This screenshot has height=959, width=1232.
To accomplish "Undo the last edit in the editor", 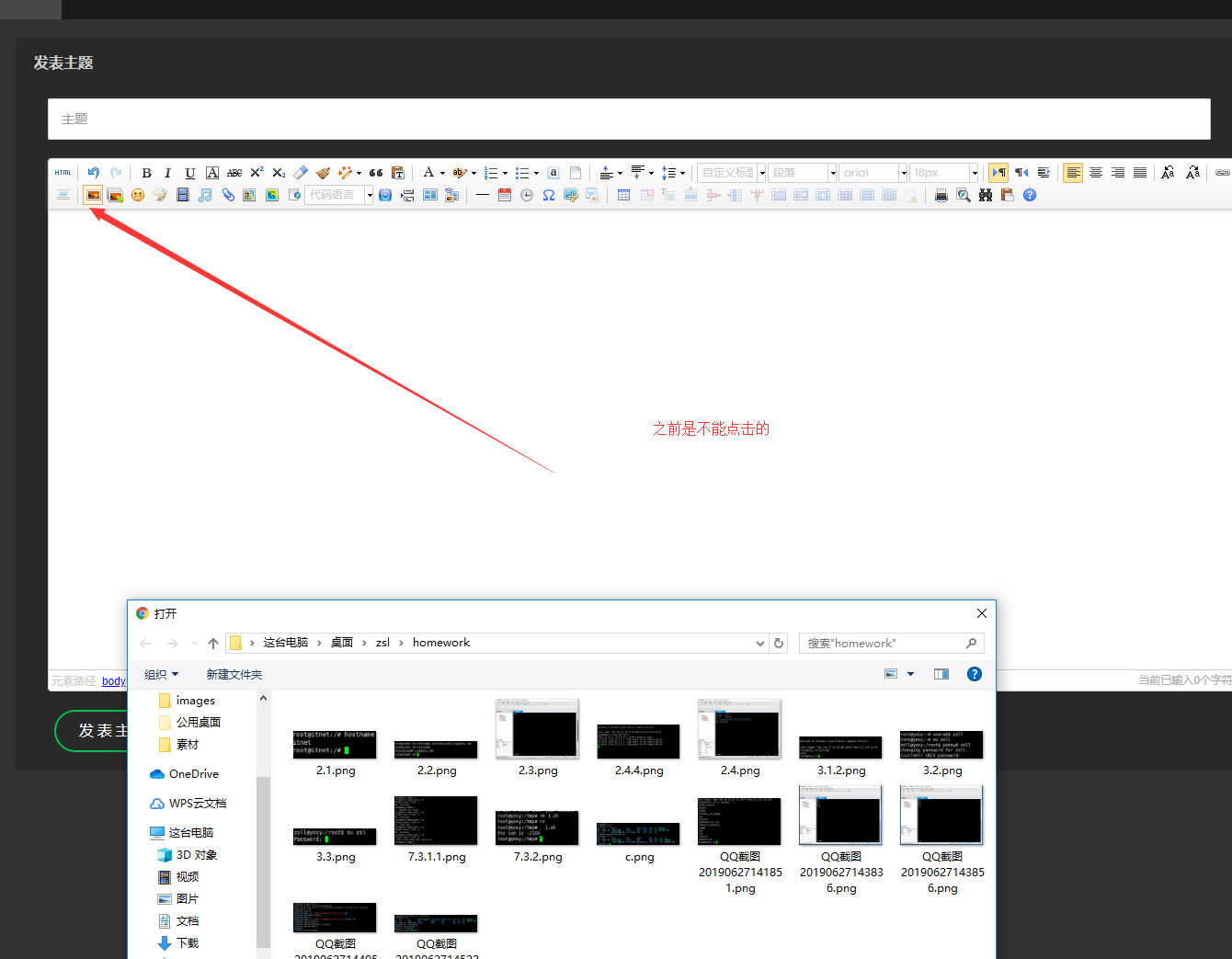I will click(93, 173).
